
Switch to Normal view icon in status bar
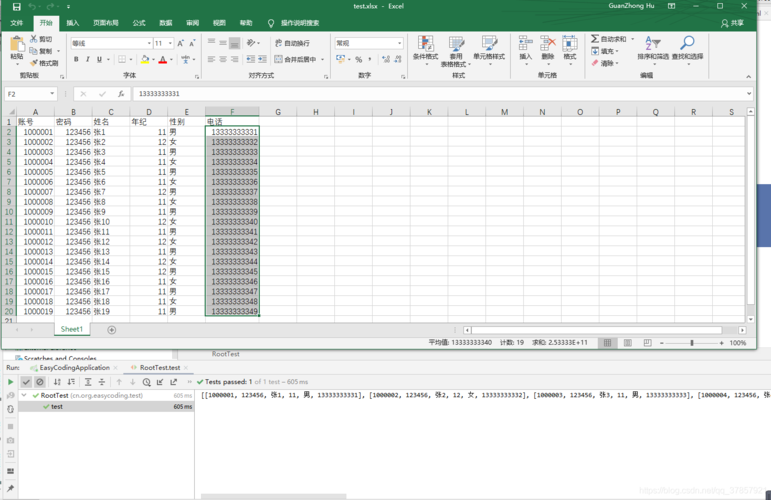(607, 343)
